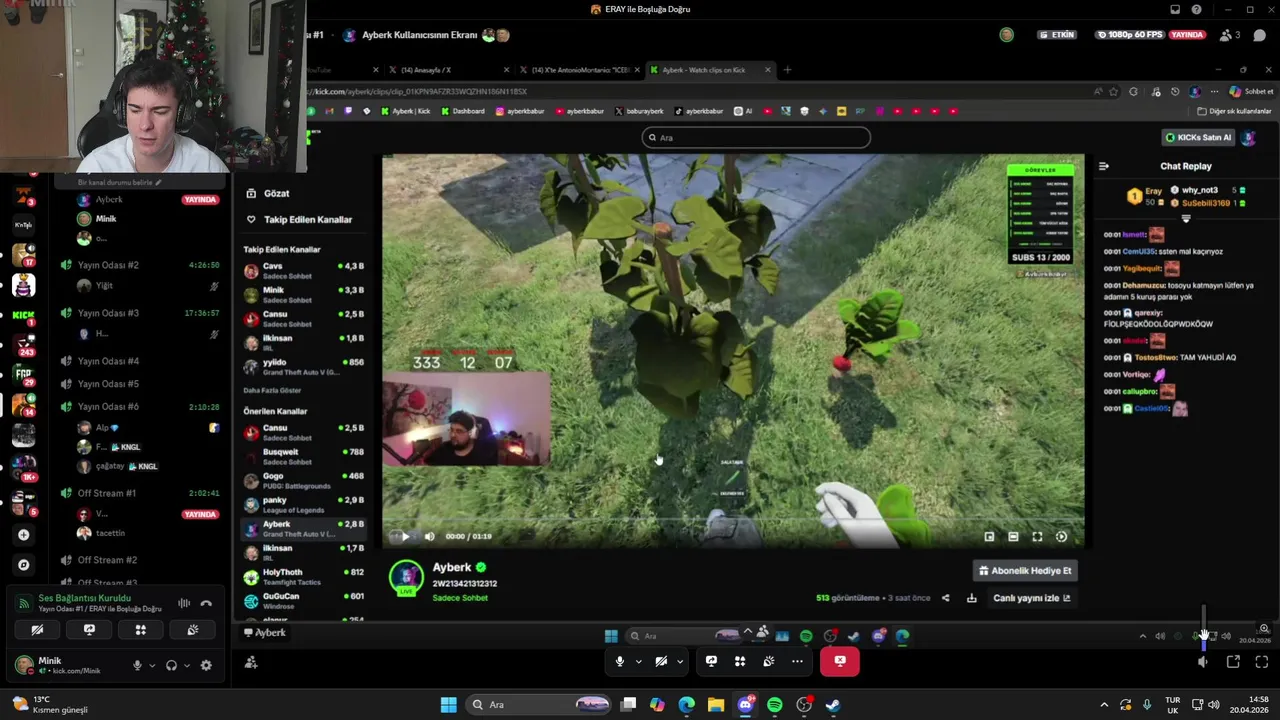Open panky channel in recommended list
Image resolution: width=1280 pixels, height=720 pixels.
[303, 504]
